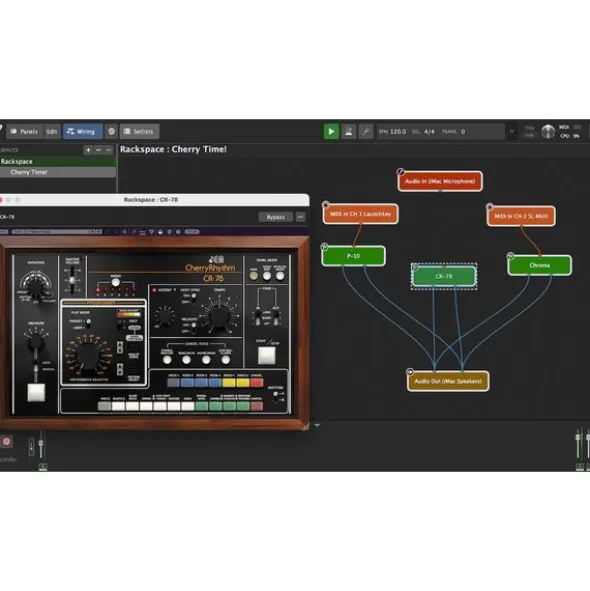Select the green Chroma plugin block
This screenshot has width=590, height=591.
tap(539, 265)
